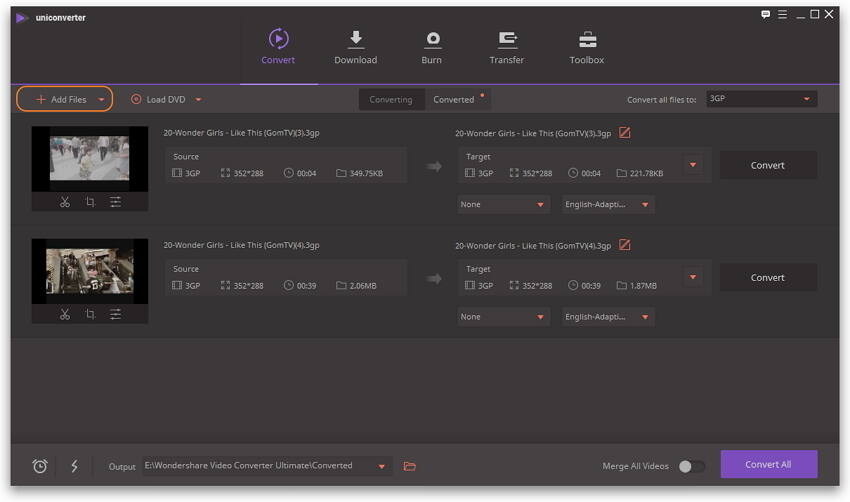Open effects settings for GomTV(3).3gp video

[x=115, y=202]
